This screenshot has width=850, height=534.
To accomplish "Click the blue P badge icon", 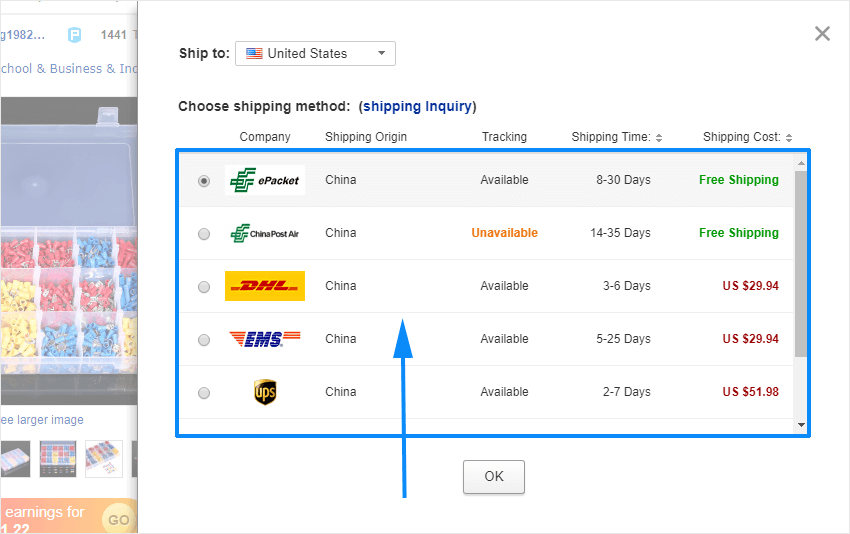I will pyautogui.click(x=74, y=36).
